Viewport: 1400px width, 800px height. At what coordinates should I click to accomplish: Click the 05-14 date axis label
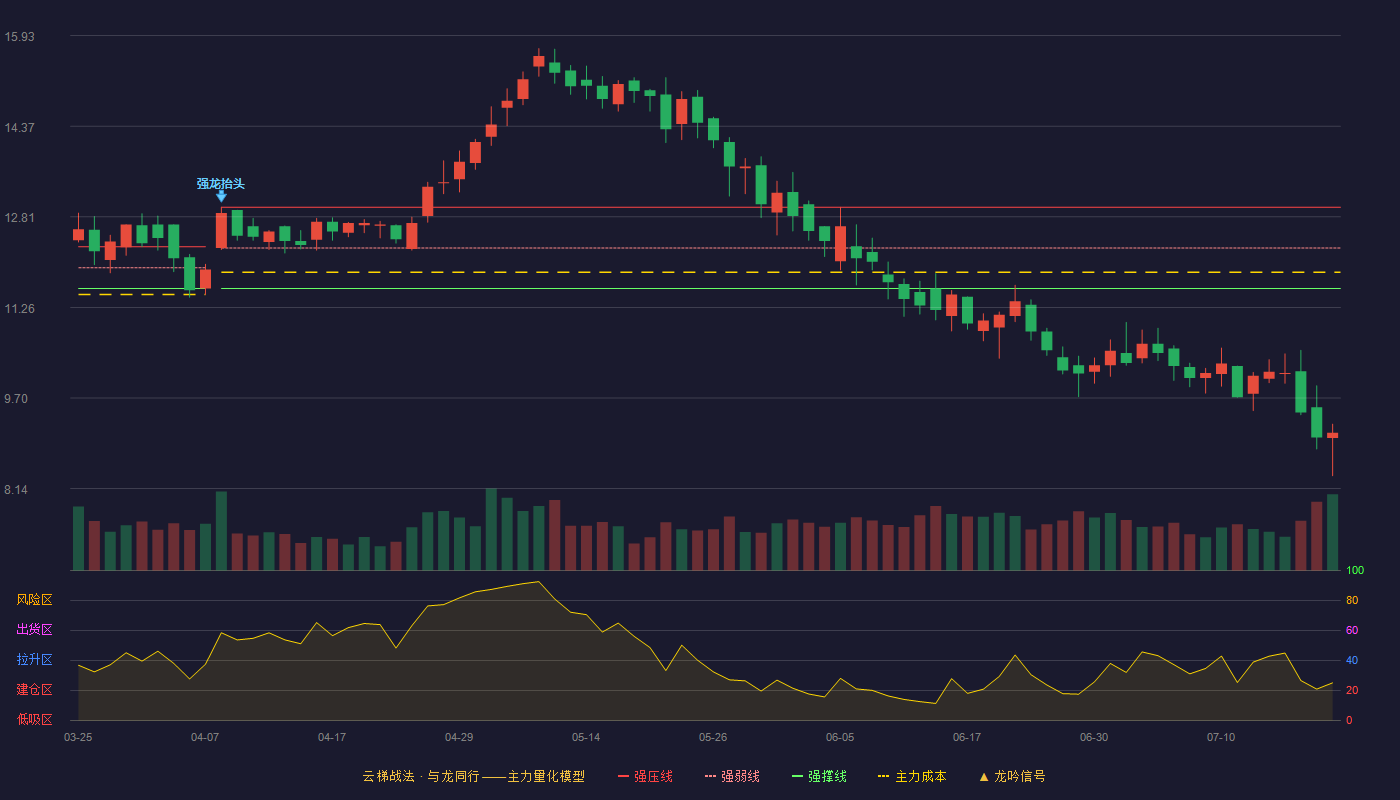(586, 737)
